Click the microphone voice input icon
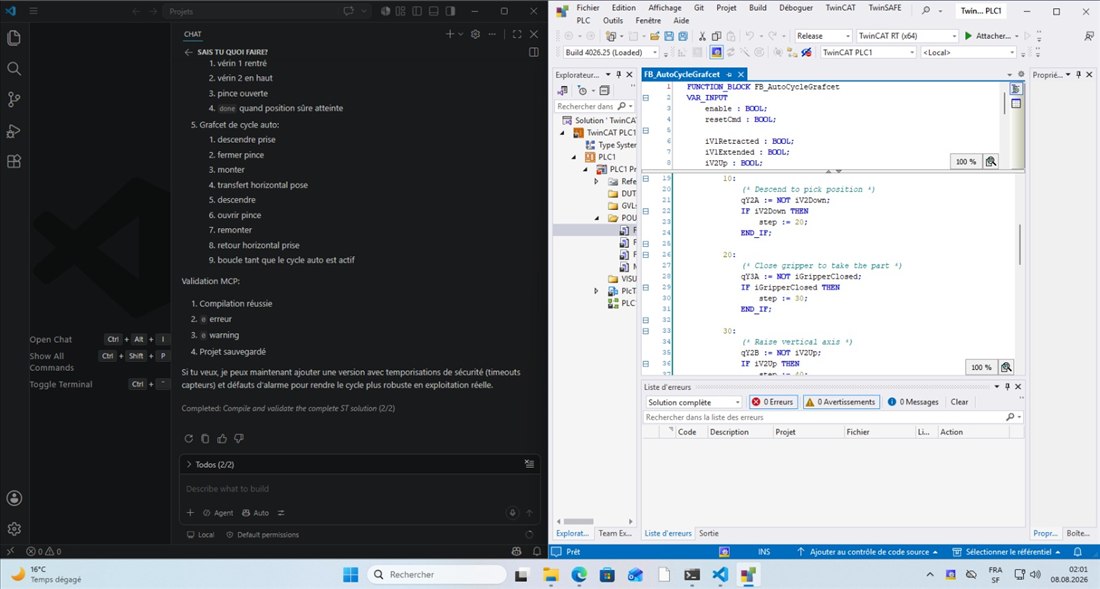Image resolution: width=1100 pixels, height=589 pixels. 512,513
